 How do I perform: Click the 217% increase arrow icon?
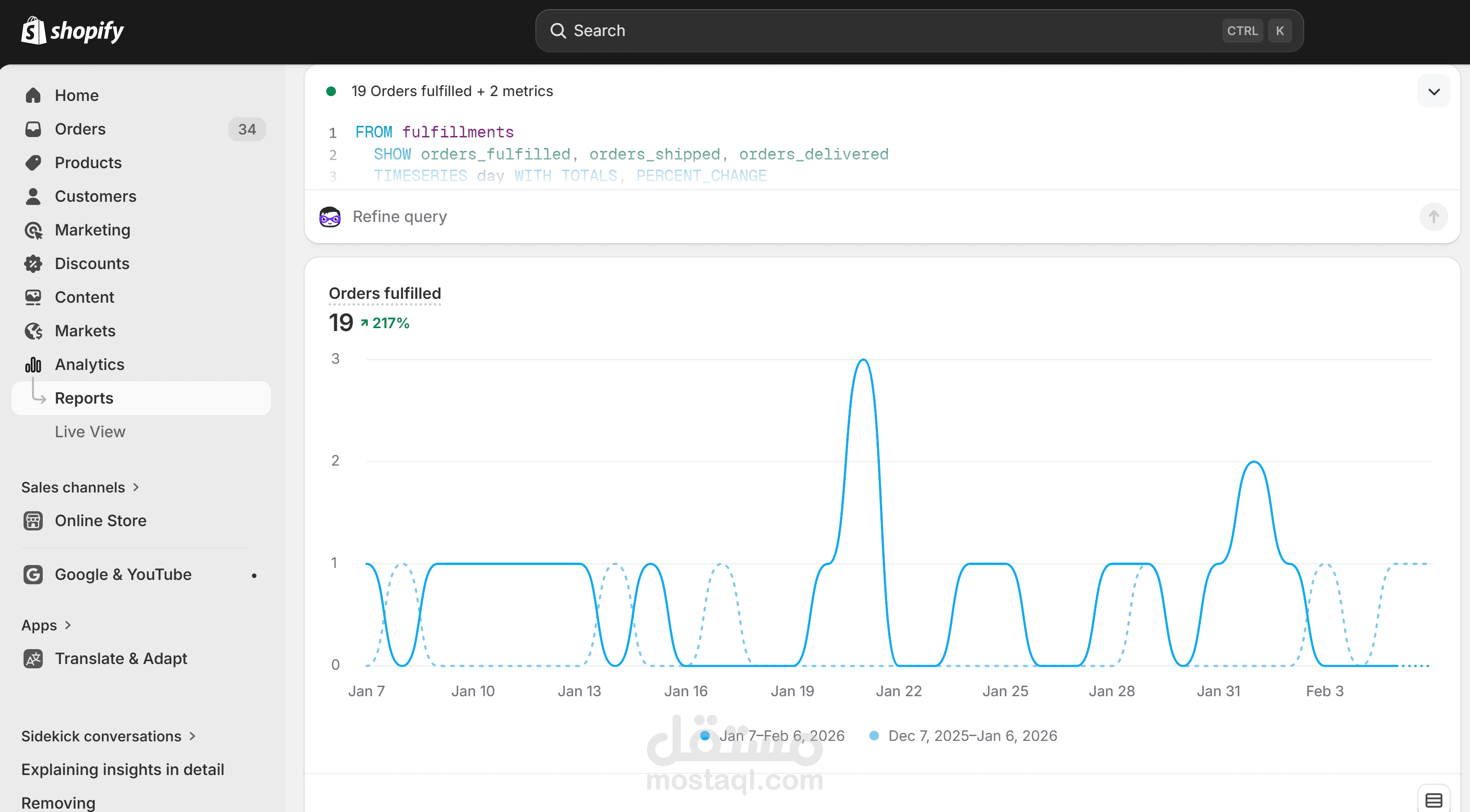coord(364,323)
